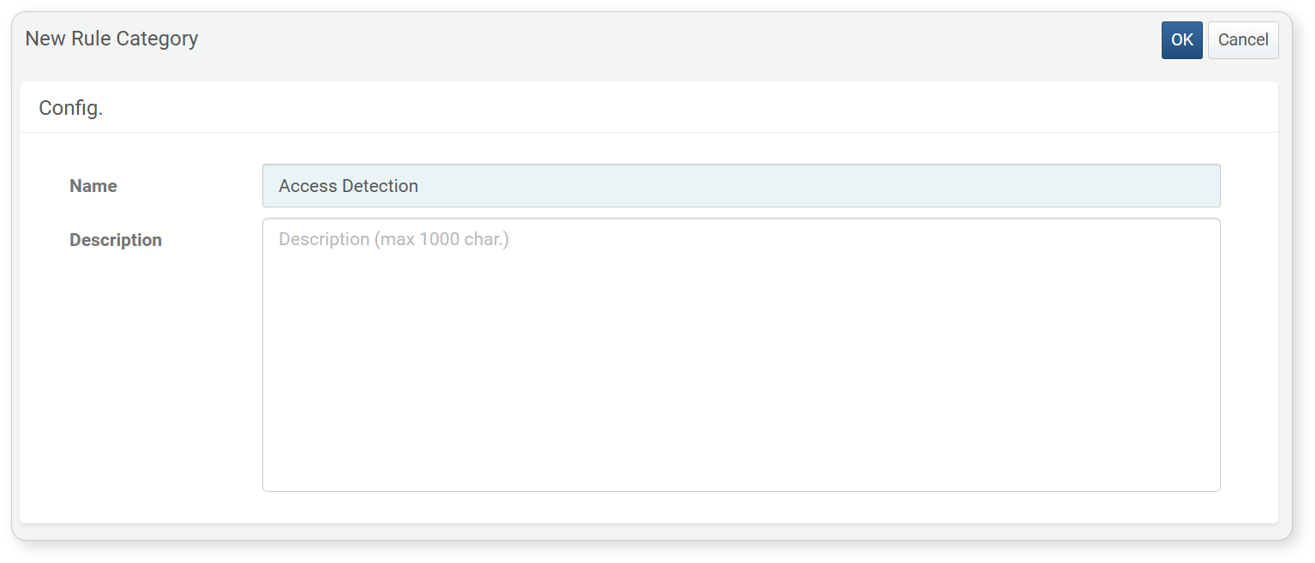Place cursor on the word Access in Name

click(x=307, y=186)
